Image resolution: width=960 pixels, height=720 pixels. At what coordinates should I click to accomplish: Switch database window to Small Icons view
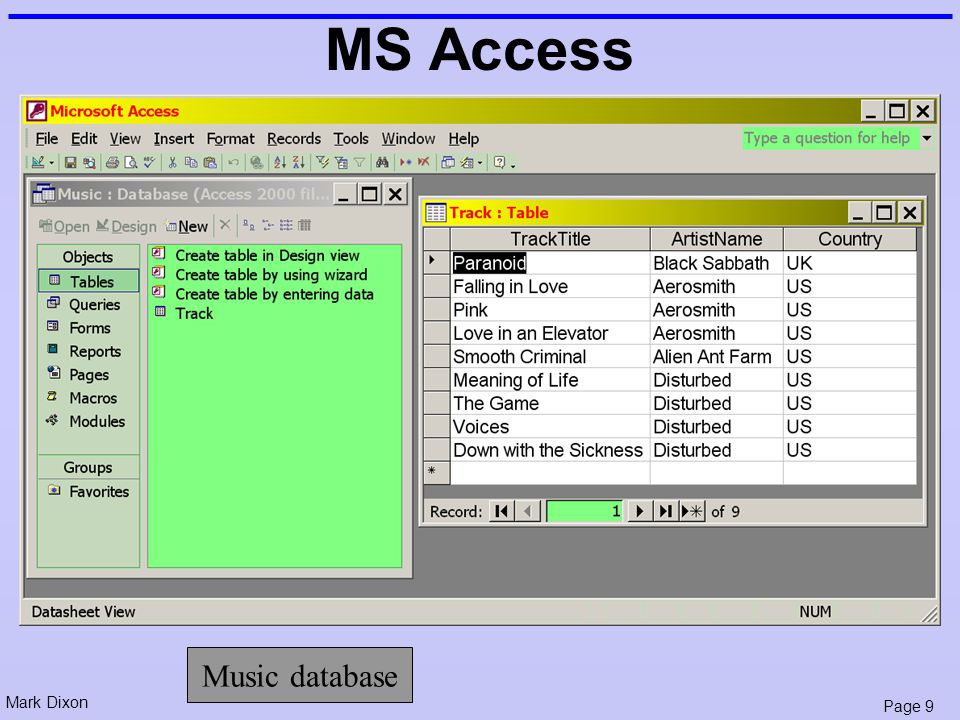pos(268,225)
